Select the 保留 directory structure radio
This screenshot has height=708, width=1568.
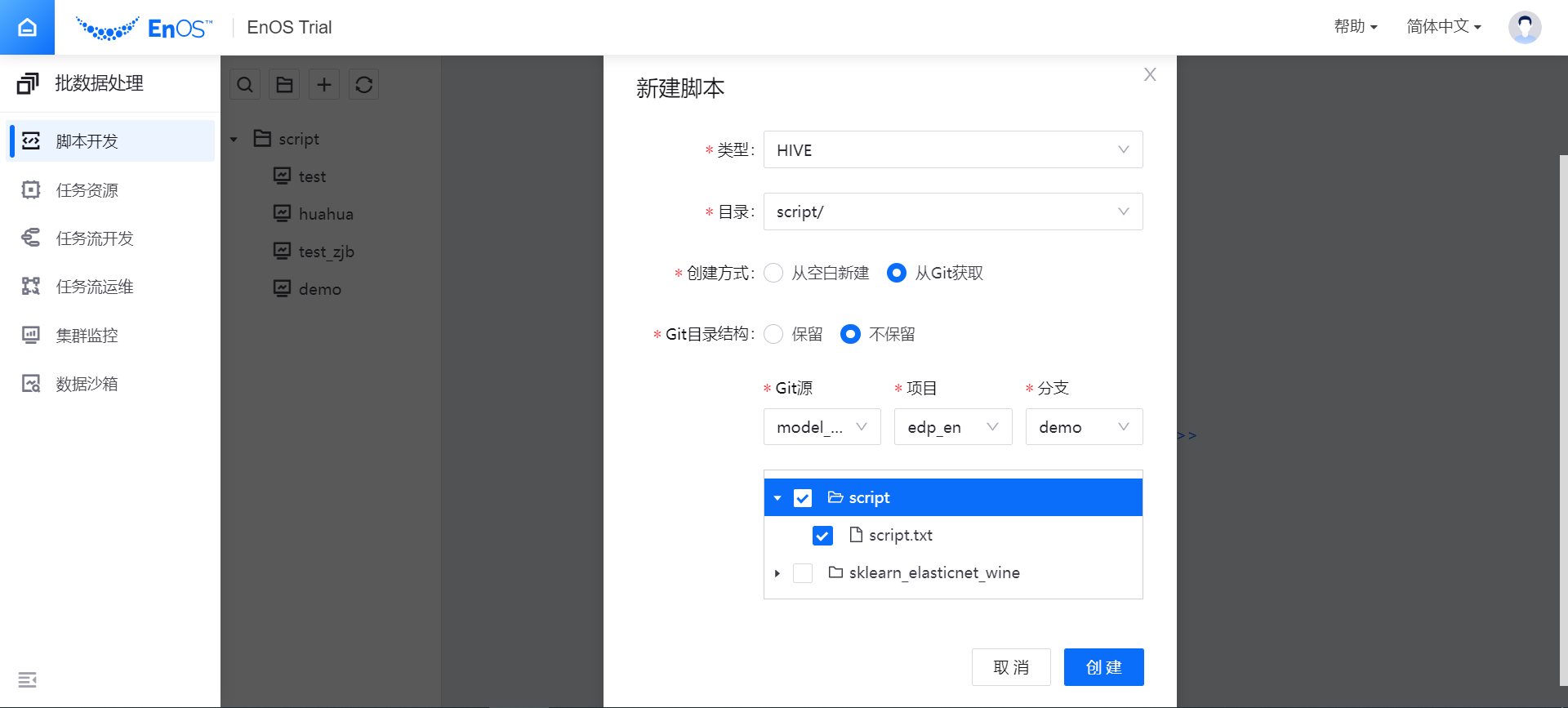[x=773, y=334]
